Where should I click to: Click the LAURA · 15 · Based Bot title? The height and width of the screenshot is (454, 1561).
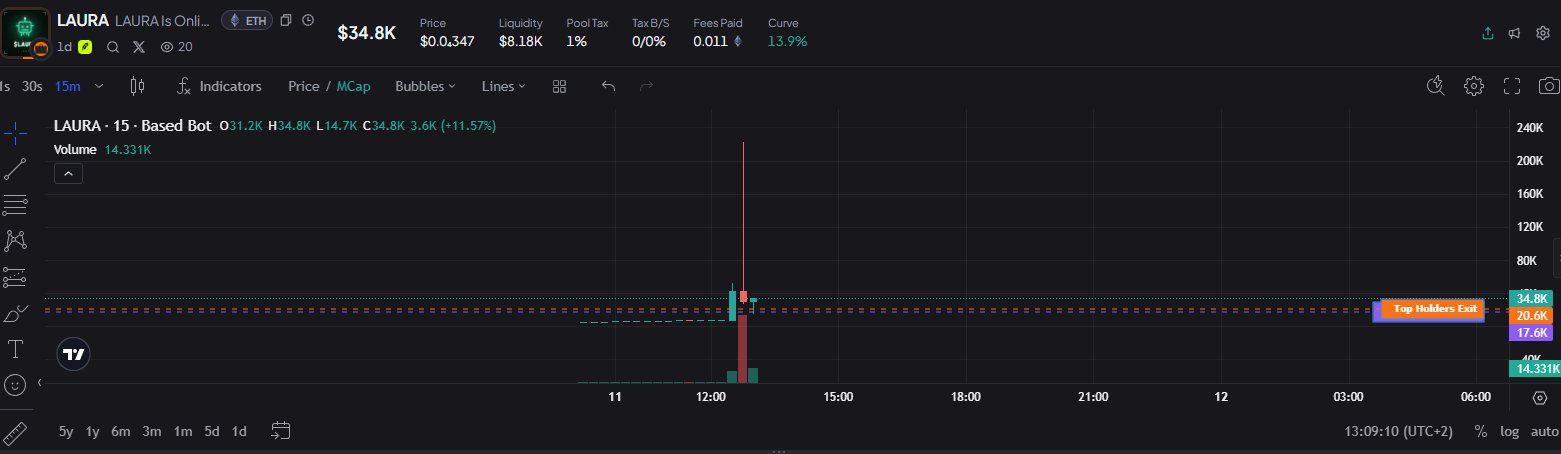tap(133, 126)
